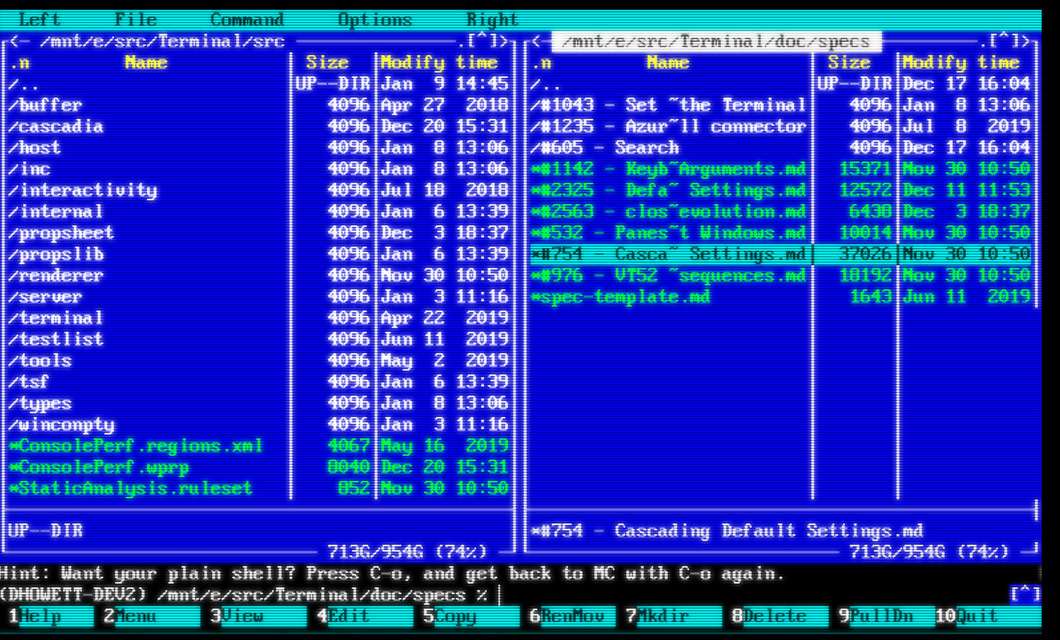Click the Copy function key button

pos(454,617)
